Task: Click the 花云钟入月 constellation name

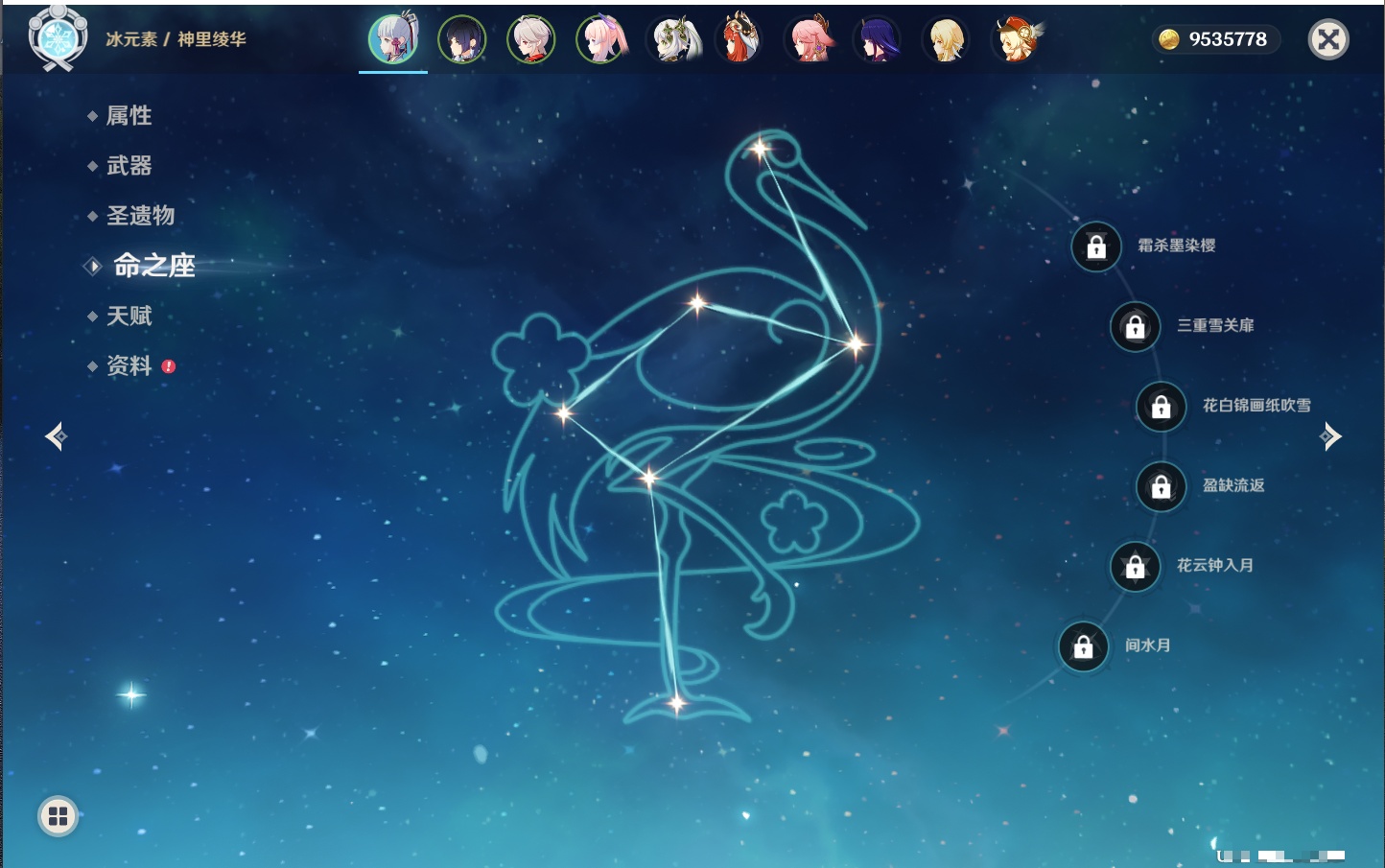Action: click(x=1215, y=565)
